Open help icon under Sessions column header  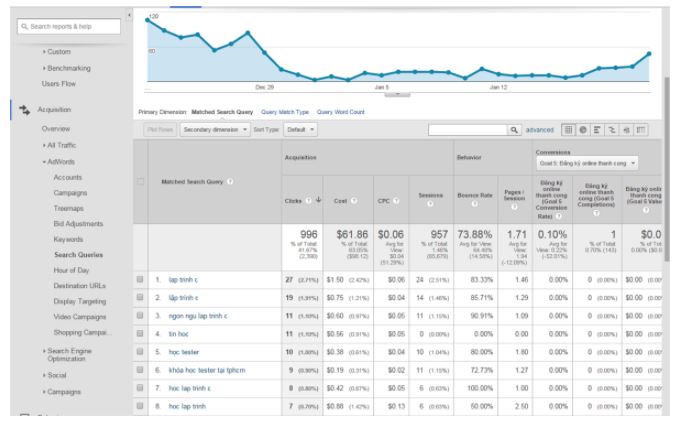[x=430, y=204]
